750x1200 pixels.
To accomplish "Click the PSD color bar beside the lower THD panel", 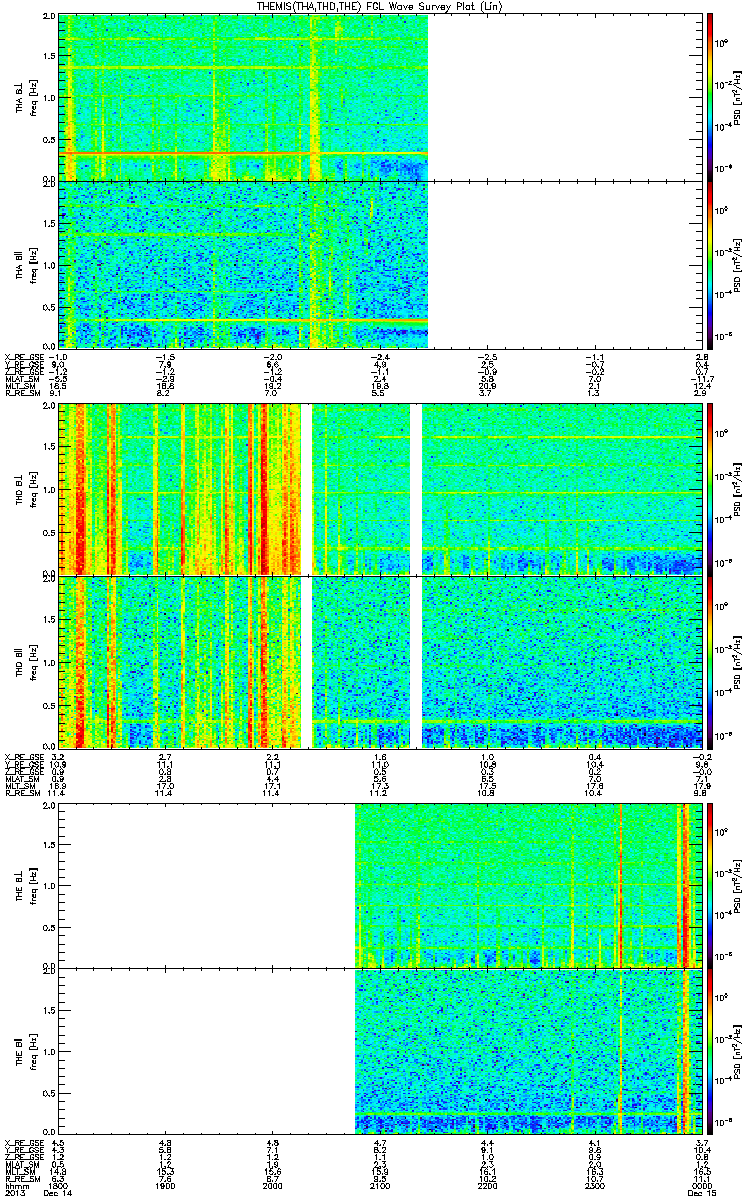I will point(710,661).
